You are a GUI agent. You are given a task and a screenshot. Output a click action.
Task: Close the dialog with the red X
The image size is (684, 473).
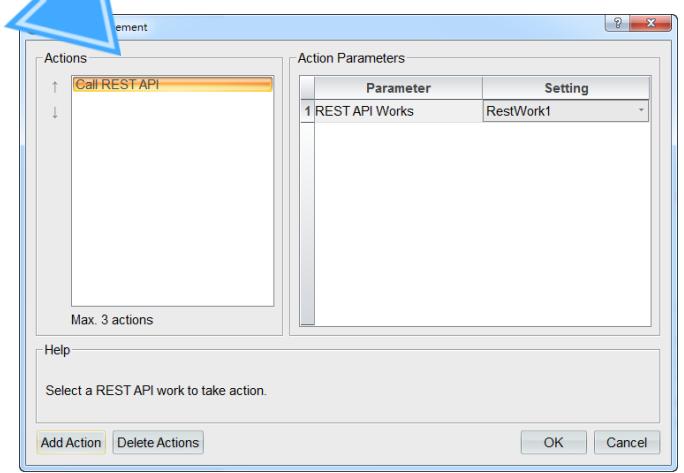click(x=650, y=23)
